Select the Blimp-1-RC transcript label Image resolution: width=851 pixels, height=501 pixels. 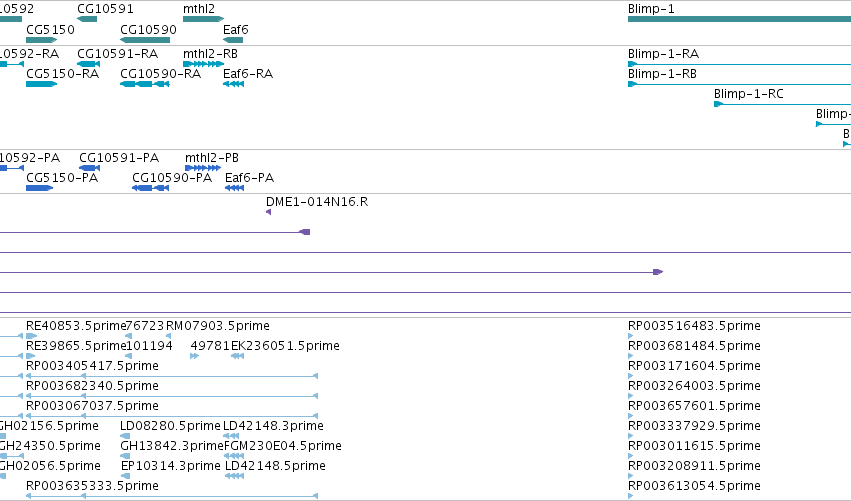[x=748, y=94]
